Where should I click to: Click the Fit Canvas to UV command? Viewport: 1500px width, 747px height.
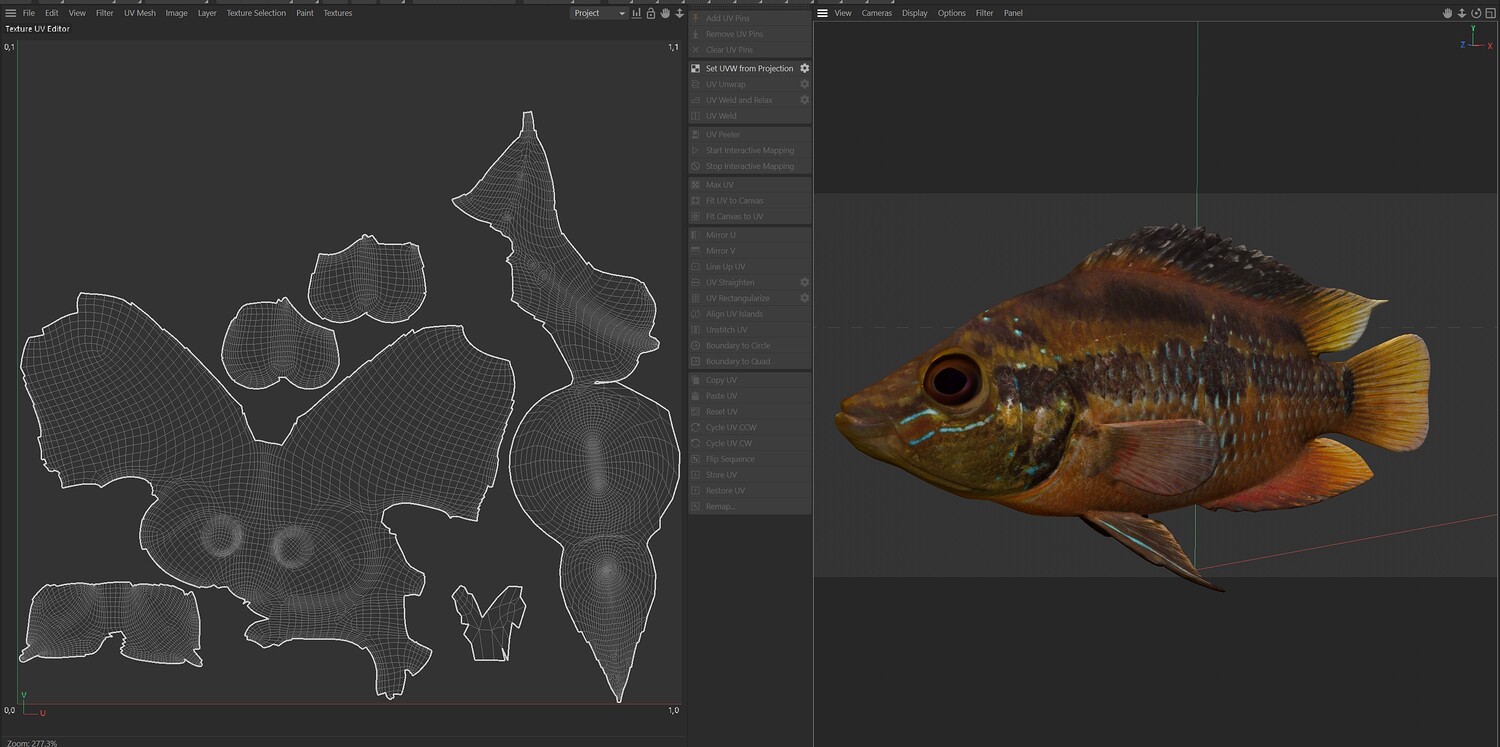[750, 216]
